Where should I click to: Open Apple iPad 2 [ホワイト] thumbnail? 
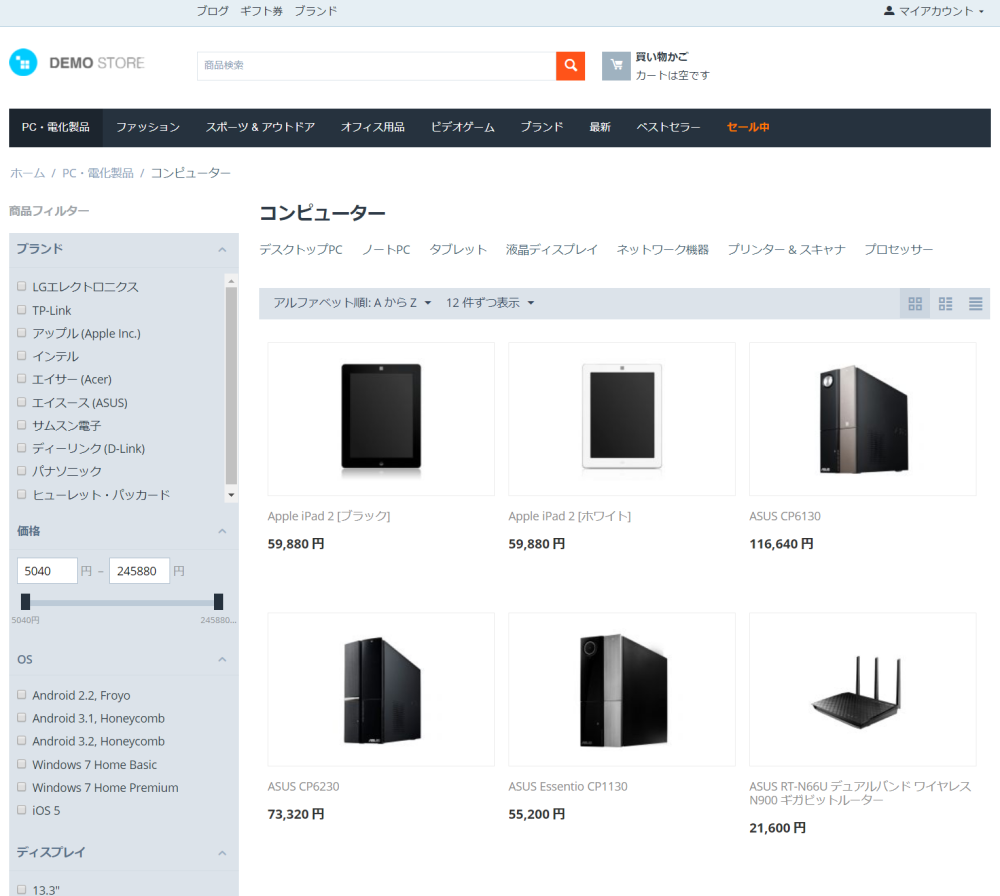622,419
